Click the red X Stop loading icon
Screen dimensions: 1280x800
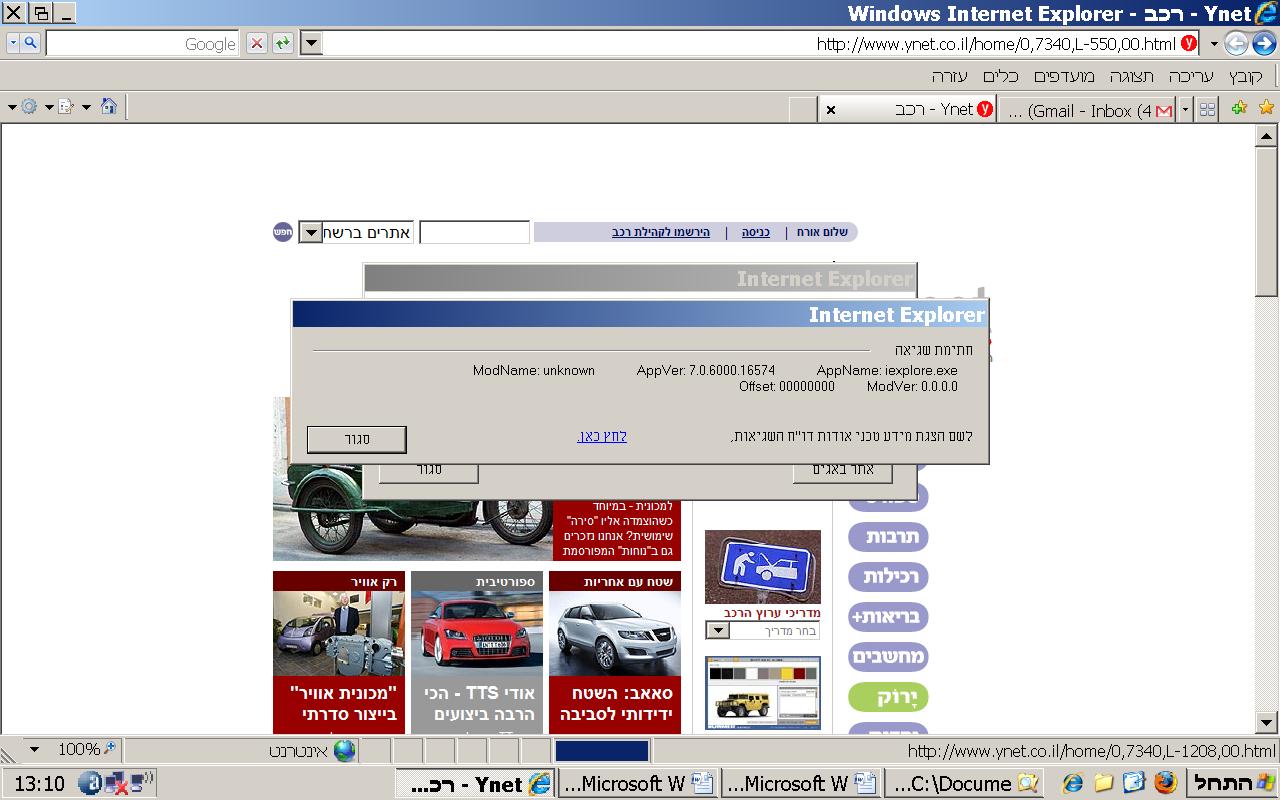tap(257, 43)
